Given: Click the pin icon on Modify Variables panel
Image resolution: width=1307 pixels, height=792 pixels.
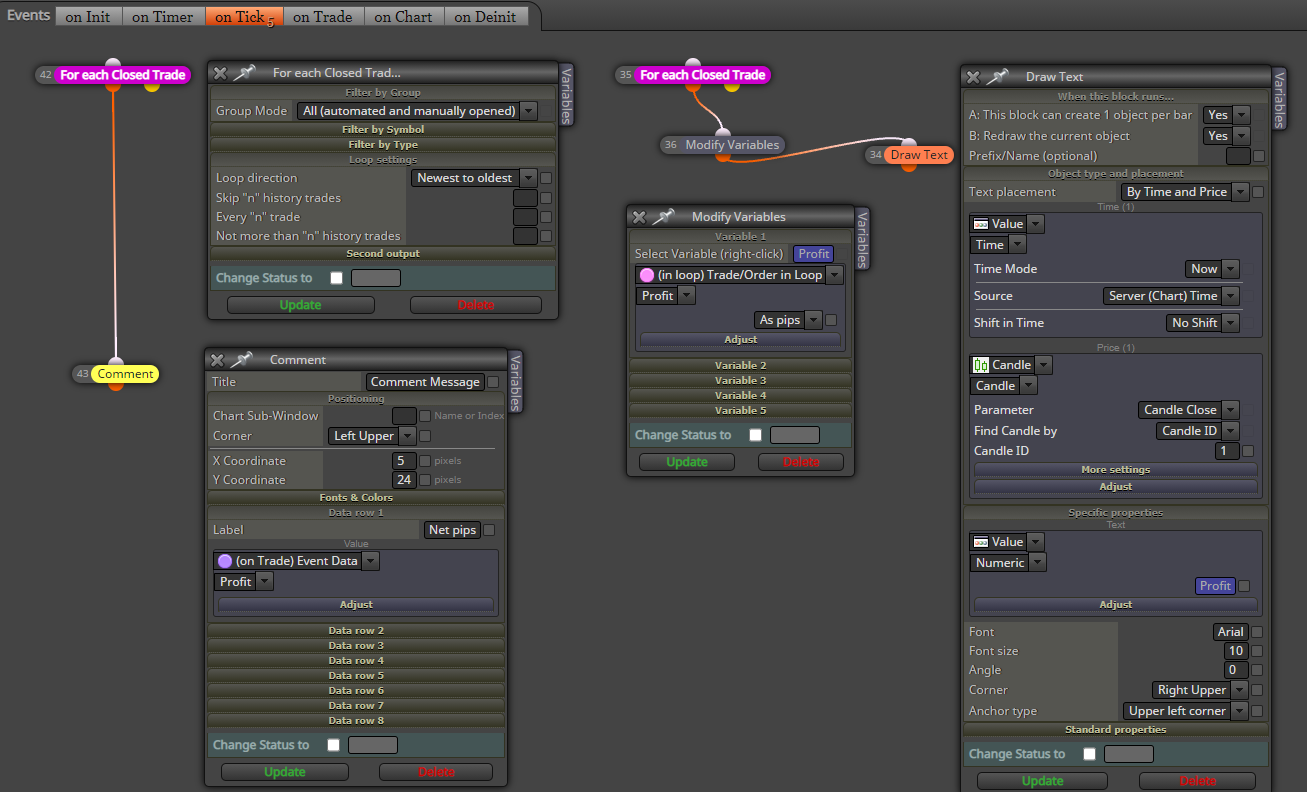Looking at the screenshot, I should point(664,217).
